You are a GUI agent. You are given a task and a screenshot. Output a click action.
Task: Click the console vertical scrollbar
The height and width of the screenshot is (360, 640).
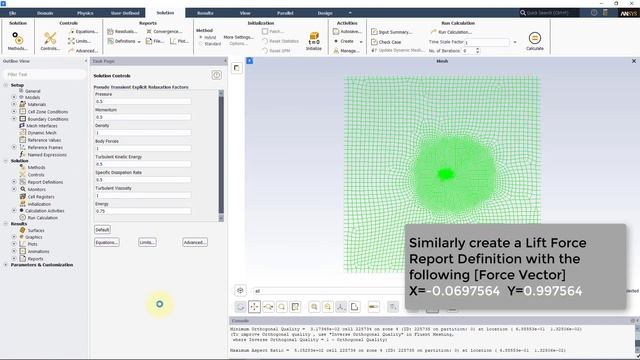[x=637, y=337]
